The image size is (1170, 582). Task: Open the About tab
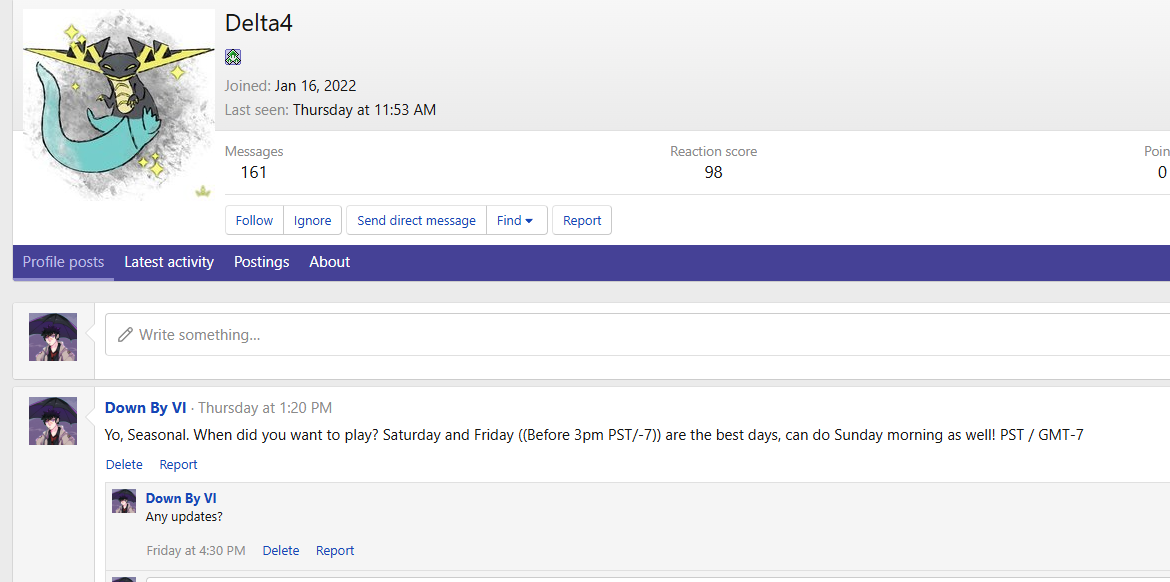pyautogui.click(x=329, y=262)
